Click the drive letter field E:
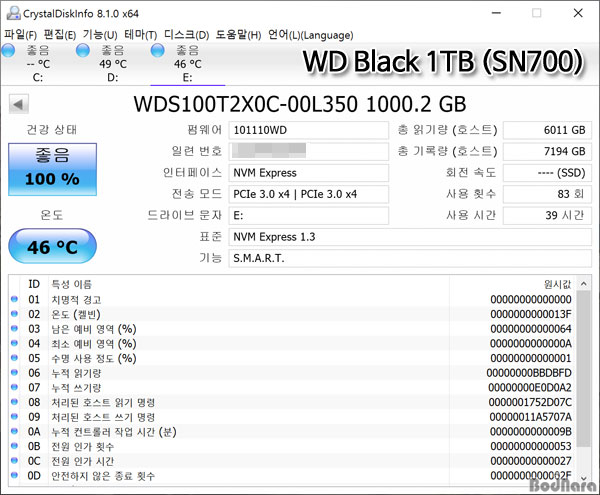The width and height of the screenshot is (600, 495). [308, 216]
